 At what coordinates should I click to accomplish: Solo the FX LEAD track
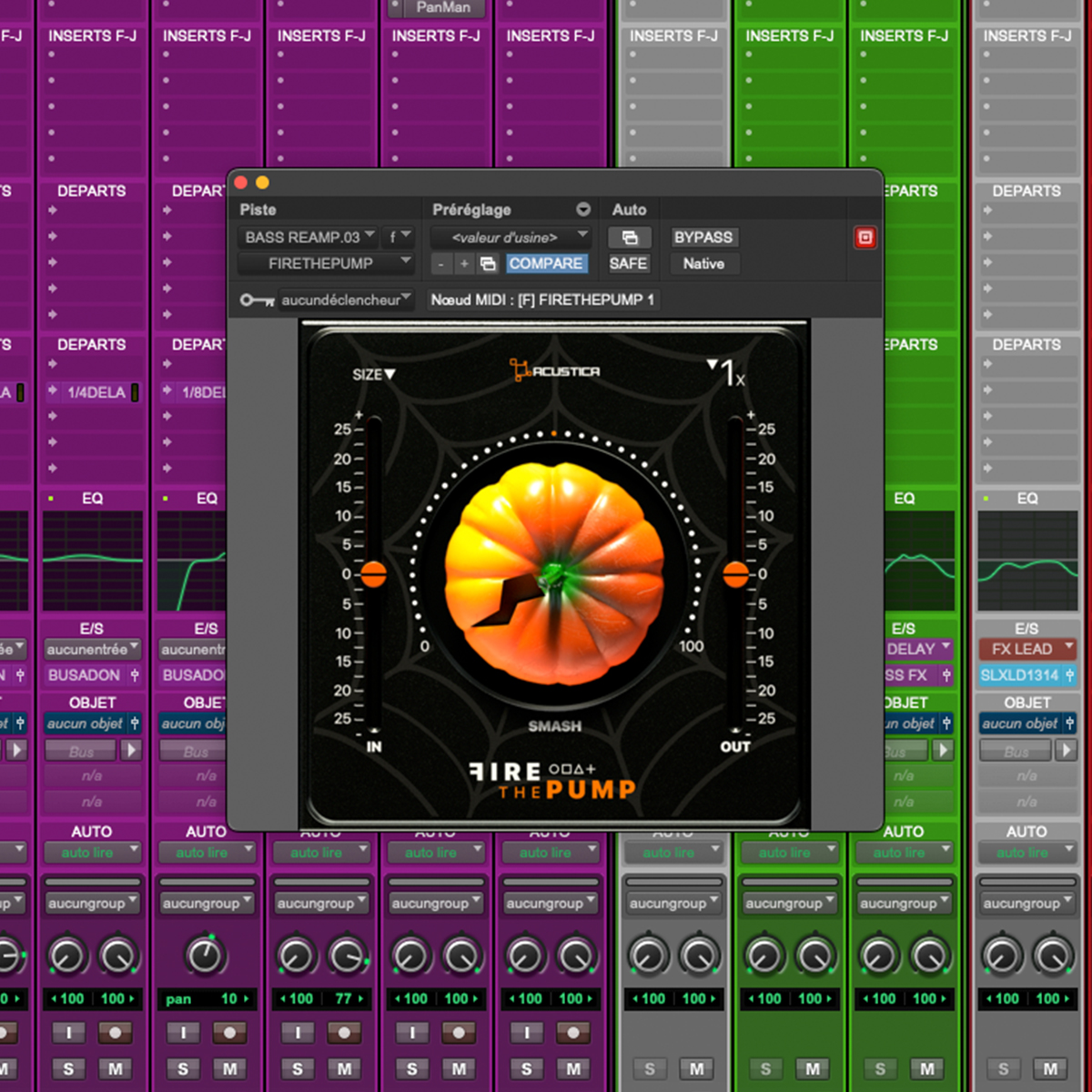click(1003, 1069)
